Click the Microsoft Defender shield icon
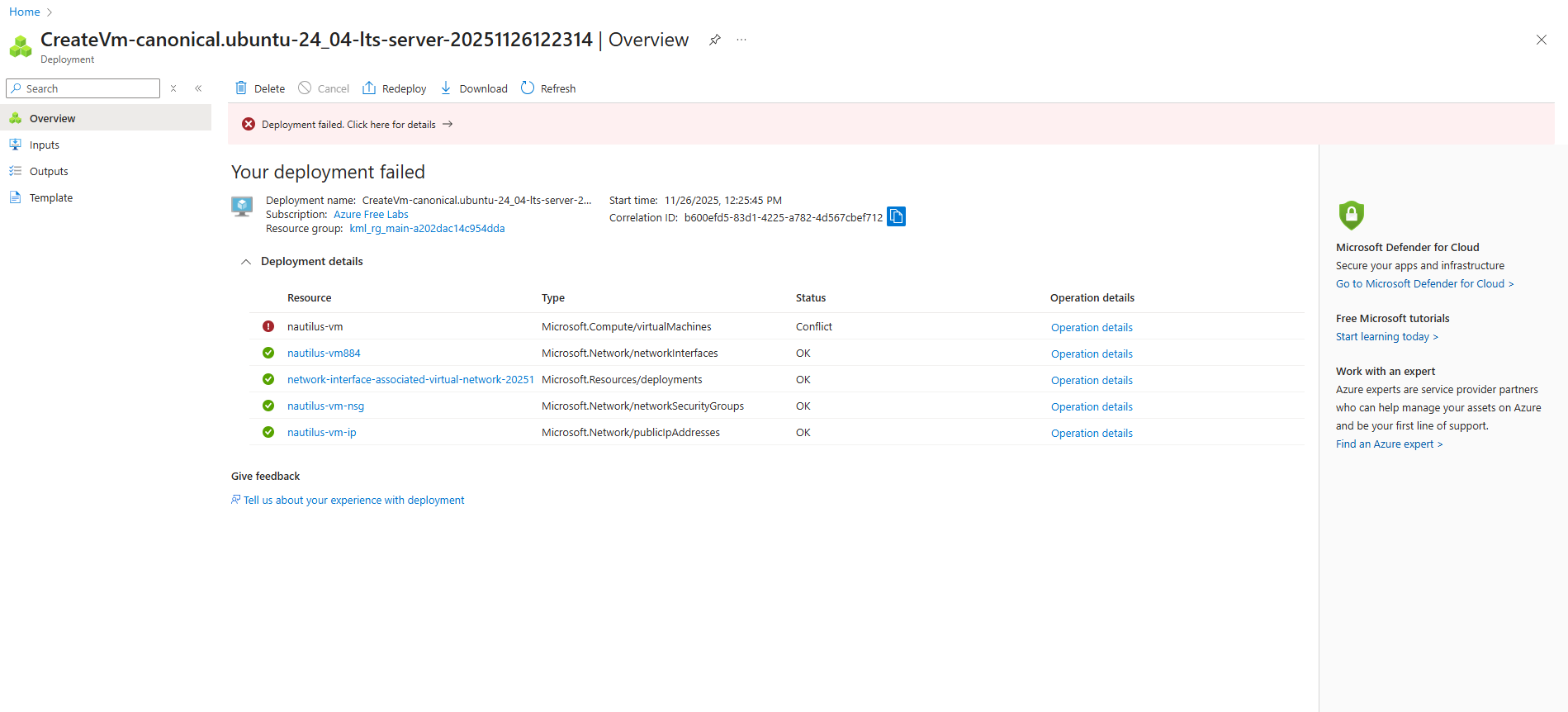This screenshot has height=712, width=1568. pyautogui.click(x=1351, y=215)
